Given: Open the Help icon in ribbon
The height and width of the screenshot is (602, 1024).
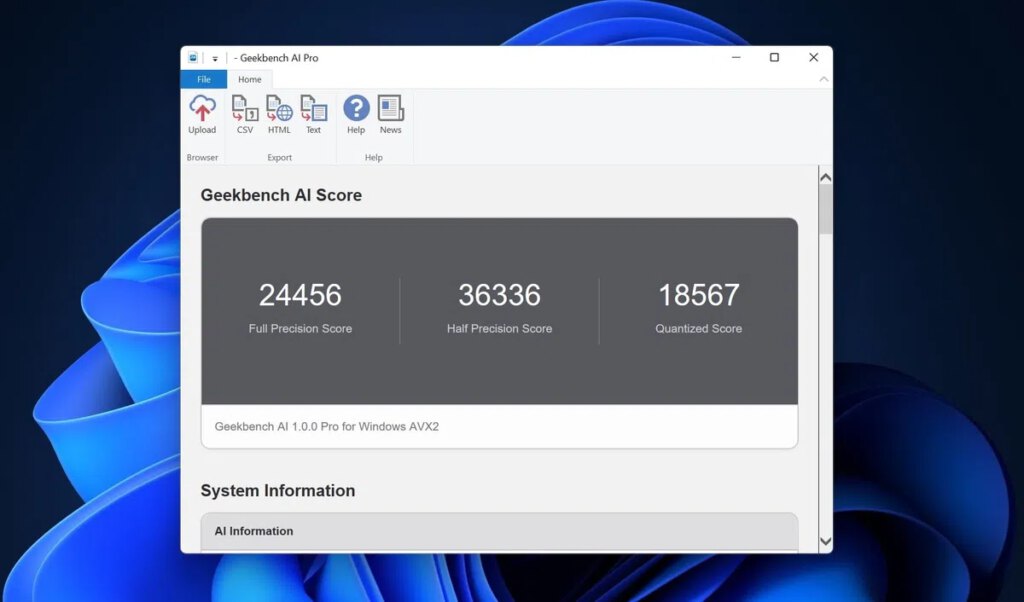Looking at the screenshot, I should (356, 114).
